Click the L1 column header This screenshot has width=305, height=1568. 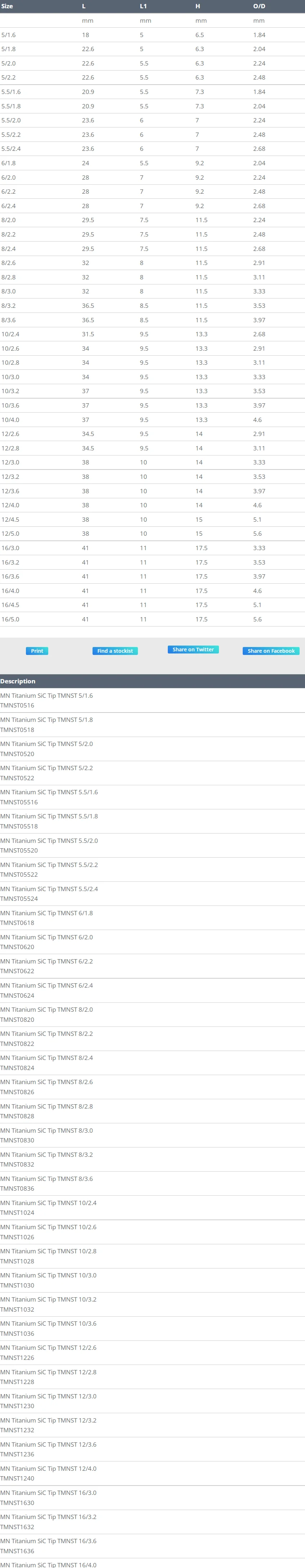143,6
